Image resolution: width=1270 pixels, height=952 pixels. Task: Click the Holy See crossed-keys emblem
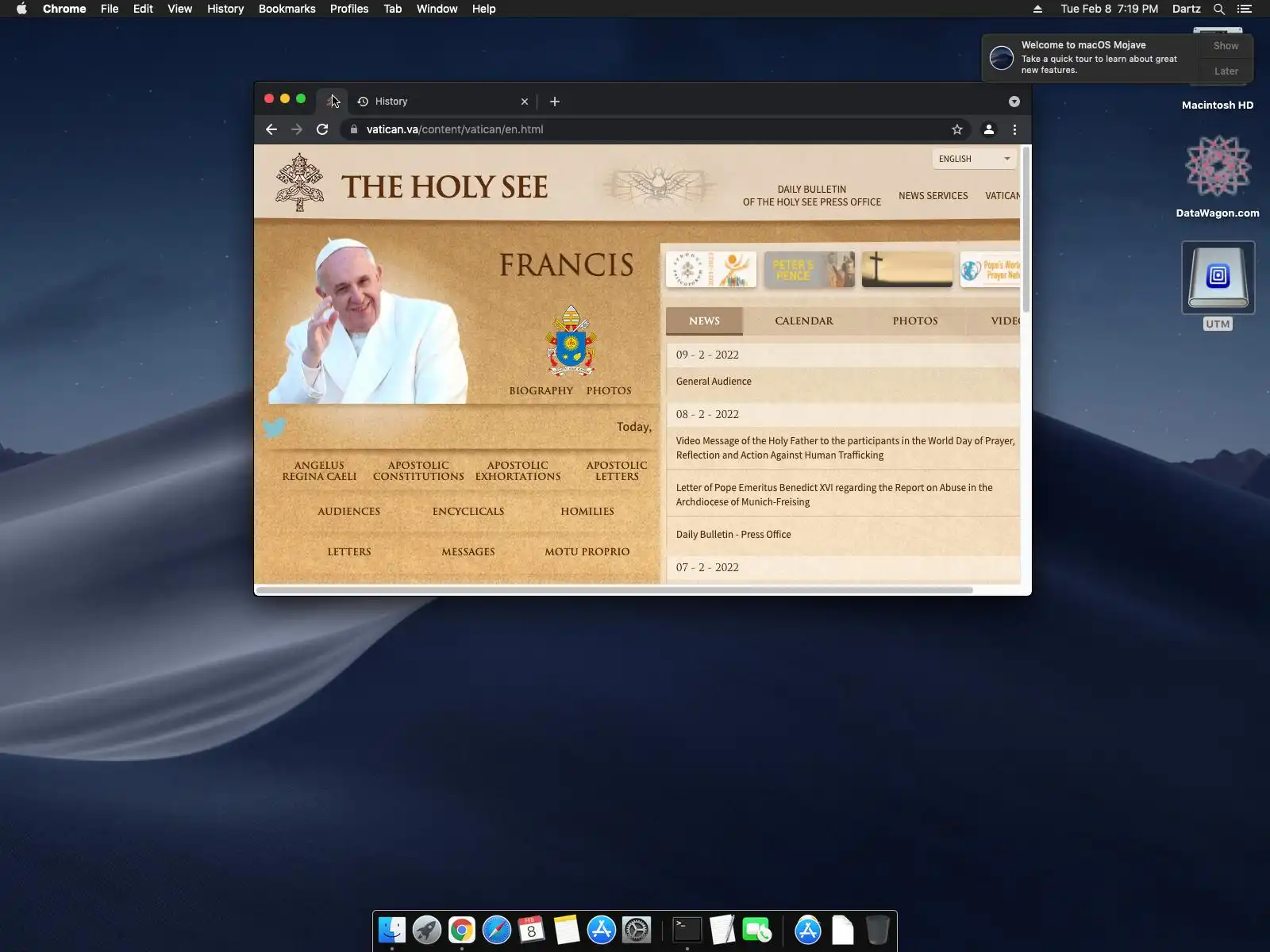[x=299, y=182]
